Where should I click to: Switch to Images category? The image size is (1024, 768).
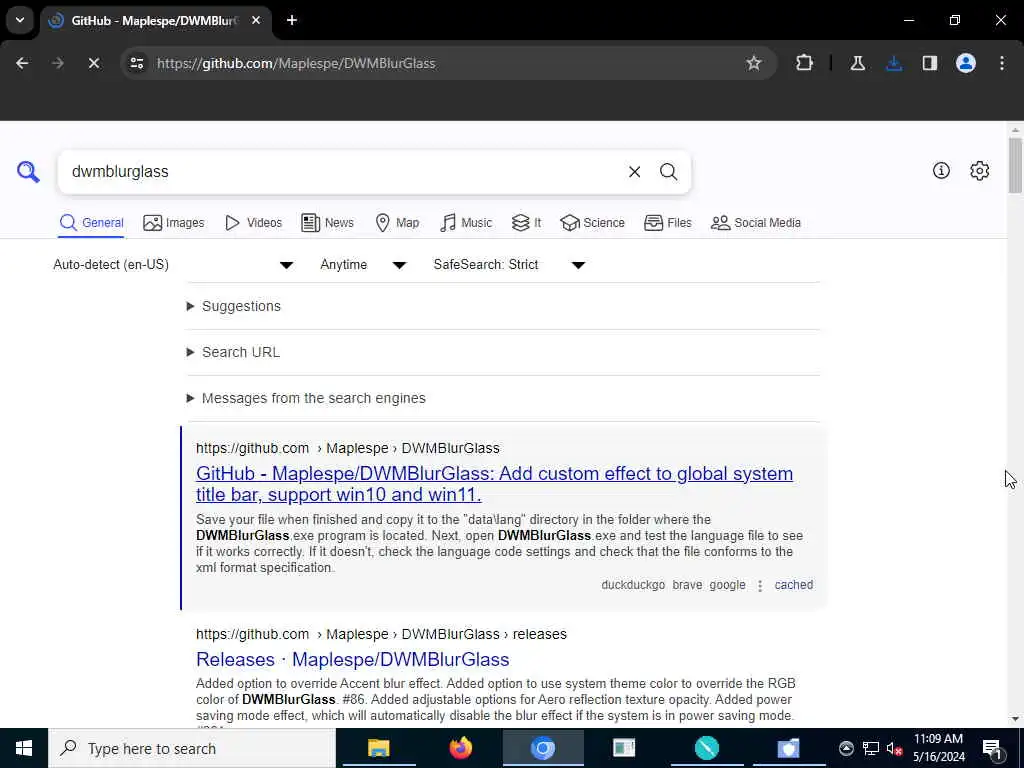pyautogui.click(x=174, y=223)
